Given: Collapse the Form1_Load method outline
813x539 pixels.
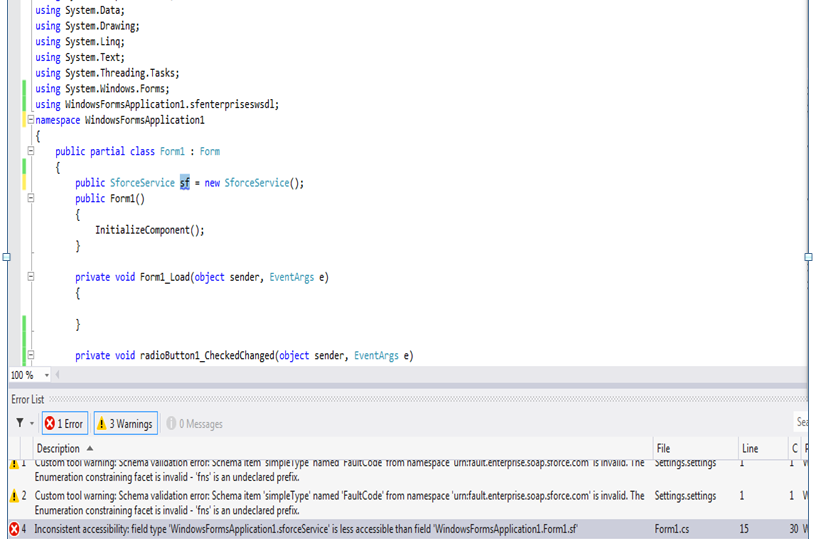Looking at the screenshot, I should (31, 277).
